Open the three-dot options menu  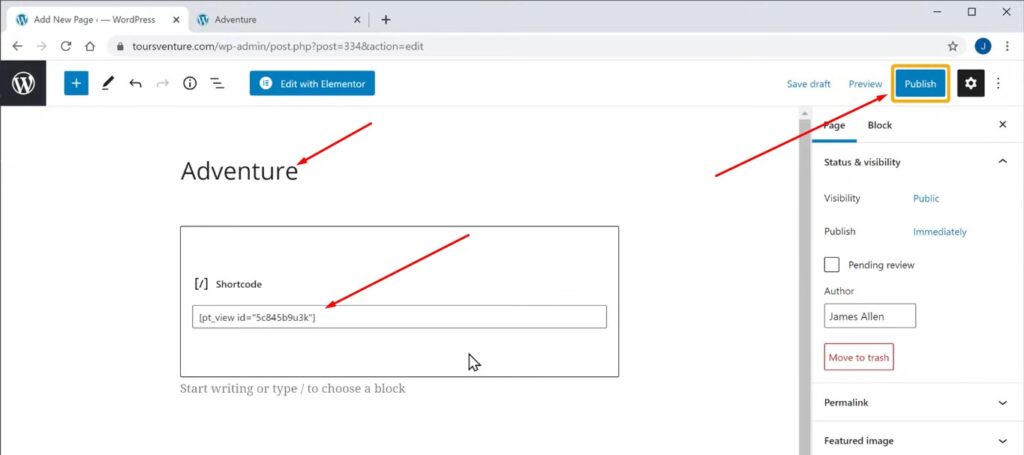point(998,84)
